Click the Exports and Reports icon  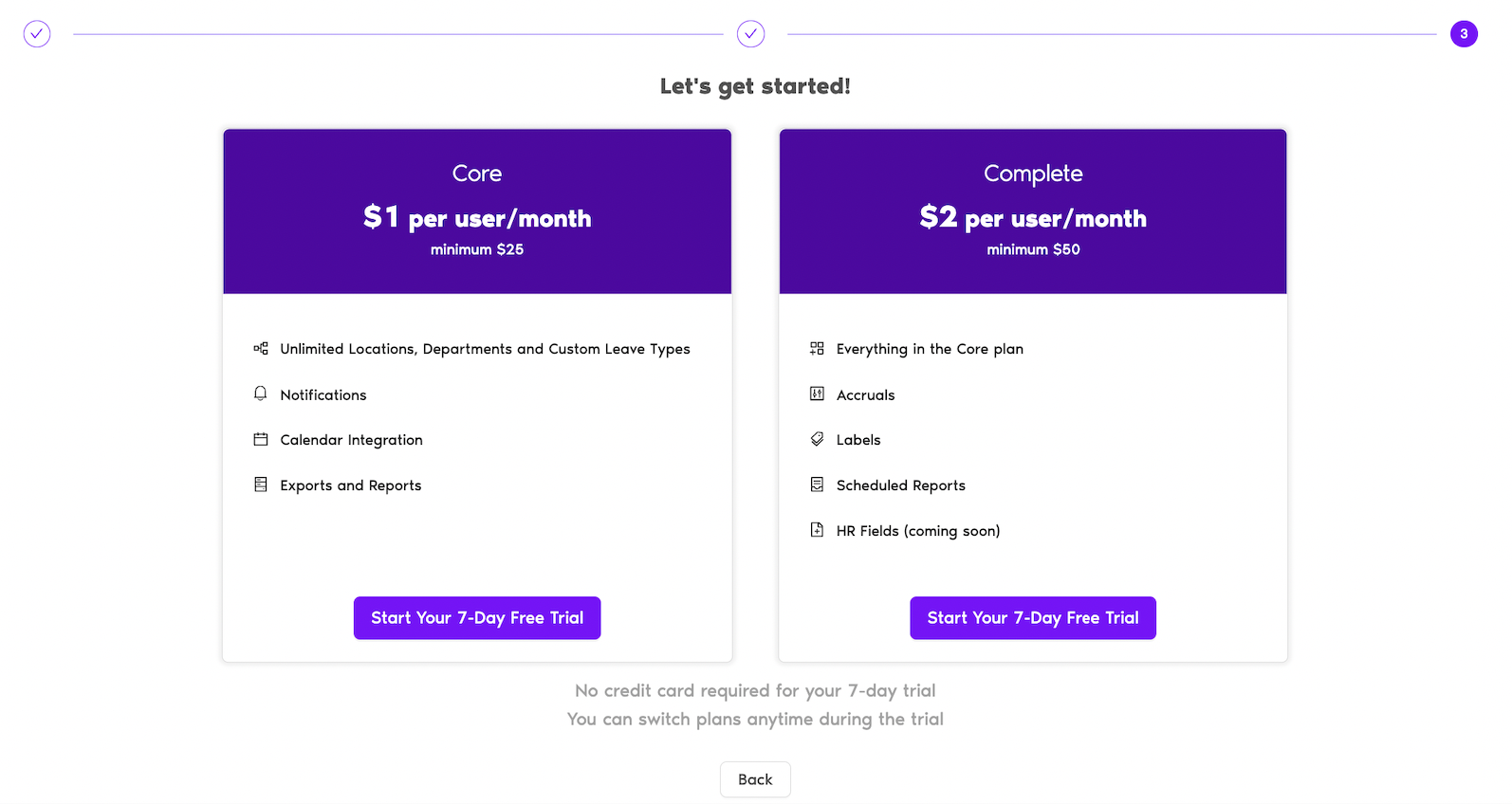pyautogui.click(x=261, y=484)
